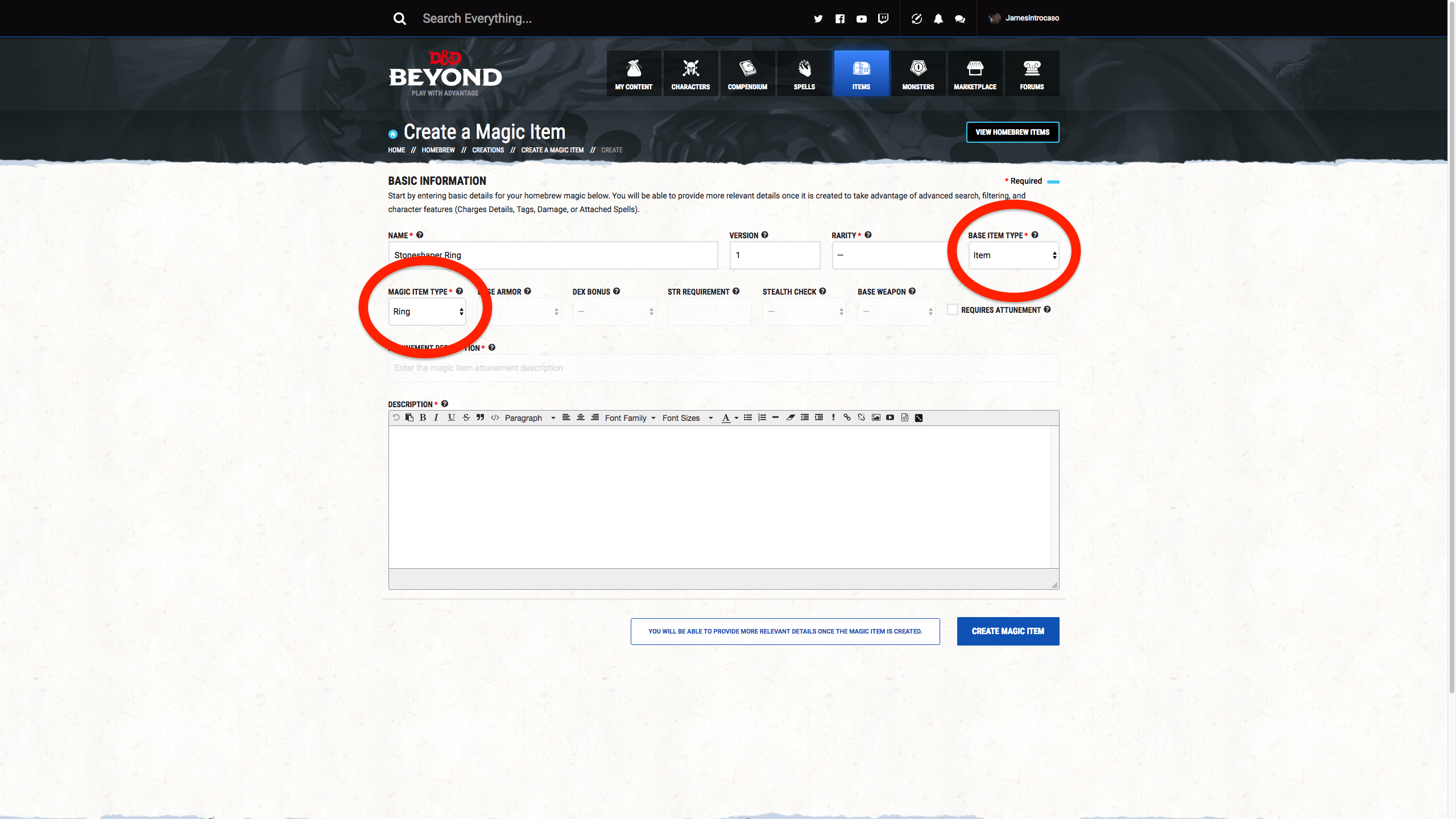Click inside the description text area
This screenshot has height=819, width=1456.
tap(719, 497)
